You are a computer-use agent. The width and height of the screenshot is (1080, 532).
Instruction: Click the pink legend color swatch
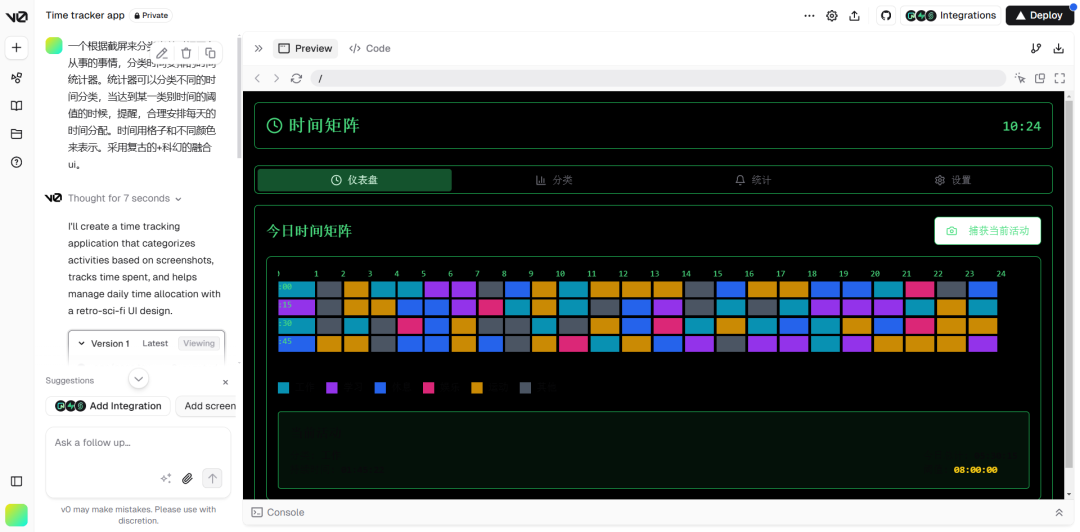pos(428,388)
